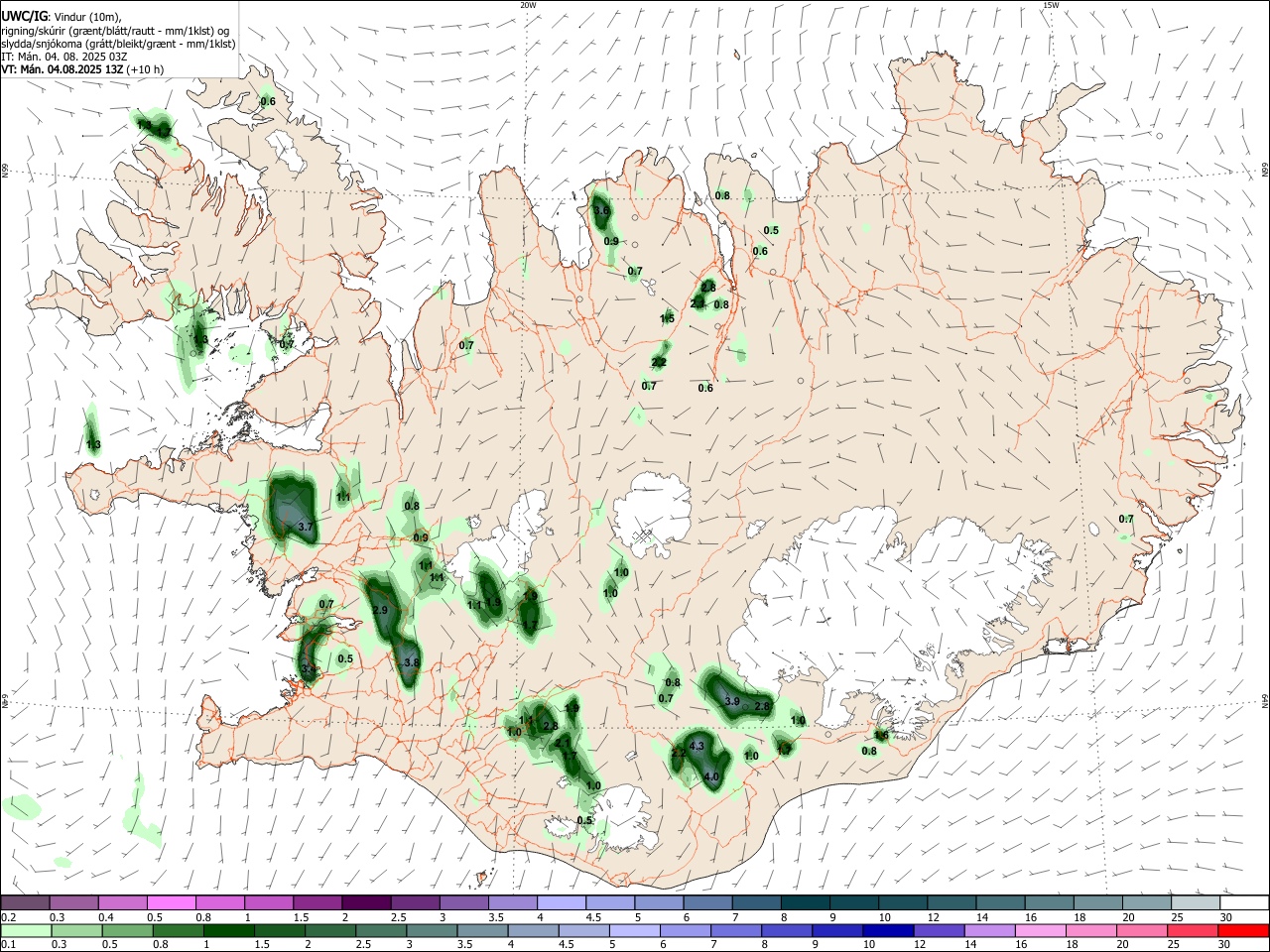Click the dark plum 0.2 swatch in the snow scale
This screenshot has height=952, width=1270.
click(25, 902)
